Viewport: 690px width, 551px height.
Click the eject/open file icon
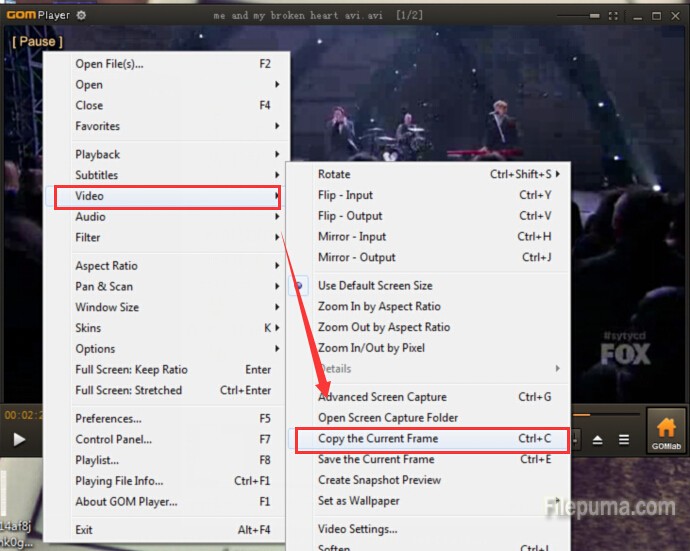598,439
